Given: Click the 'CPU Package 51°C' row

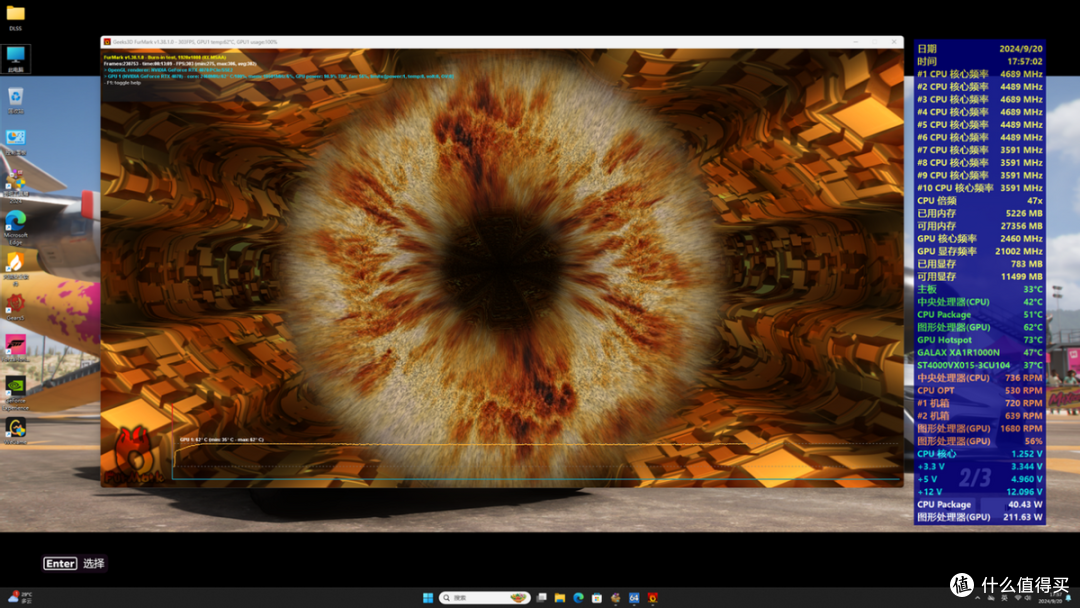Looking at the screenshot, I should pyautogui.click(x=979, y=314).
